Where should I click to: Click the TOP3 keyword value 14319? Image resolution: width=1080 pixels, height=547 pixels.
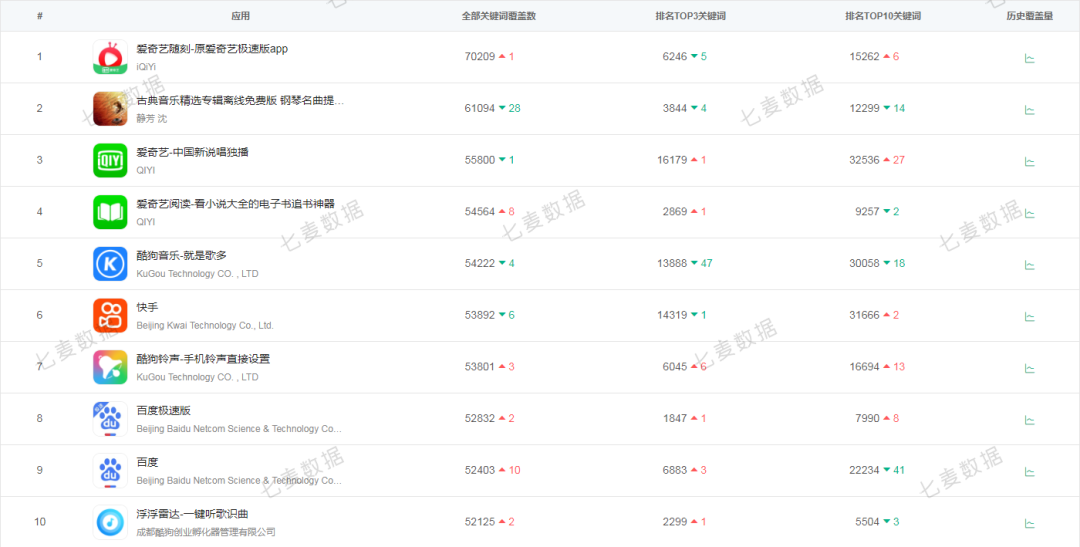(672, 315)
